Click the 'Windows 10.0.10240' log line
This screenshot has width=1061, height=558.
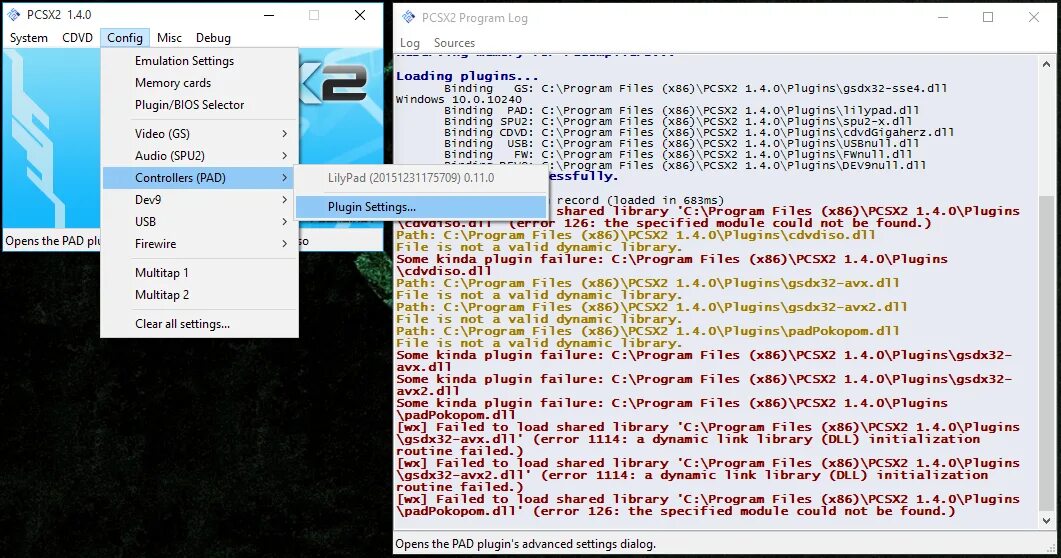coord(459,99)
